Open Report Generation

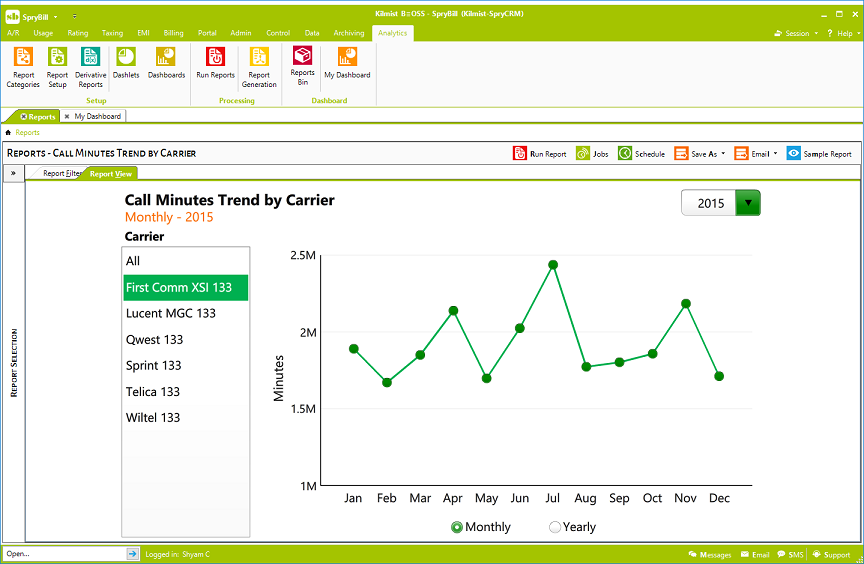coord(259,67)
